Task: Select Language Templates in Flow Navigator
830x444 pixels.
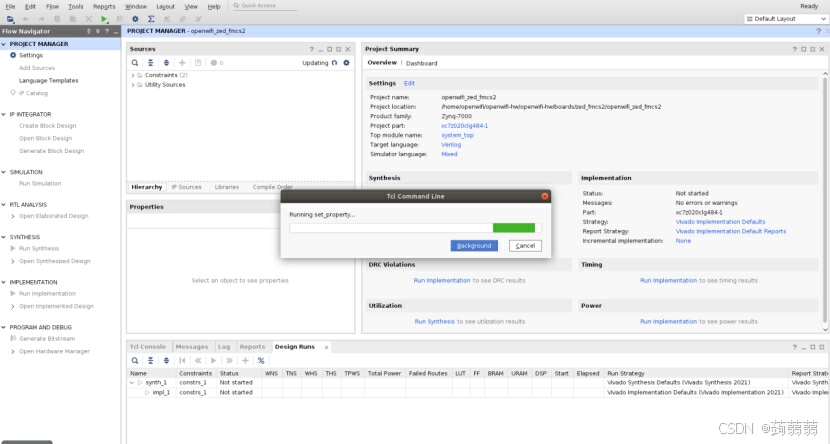Action: coord(49,80)
